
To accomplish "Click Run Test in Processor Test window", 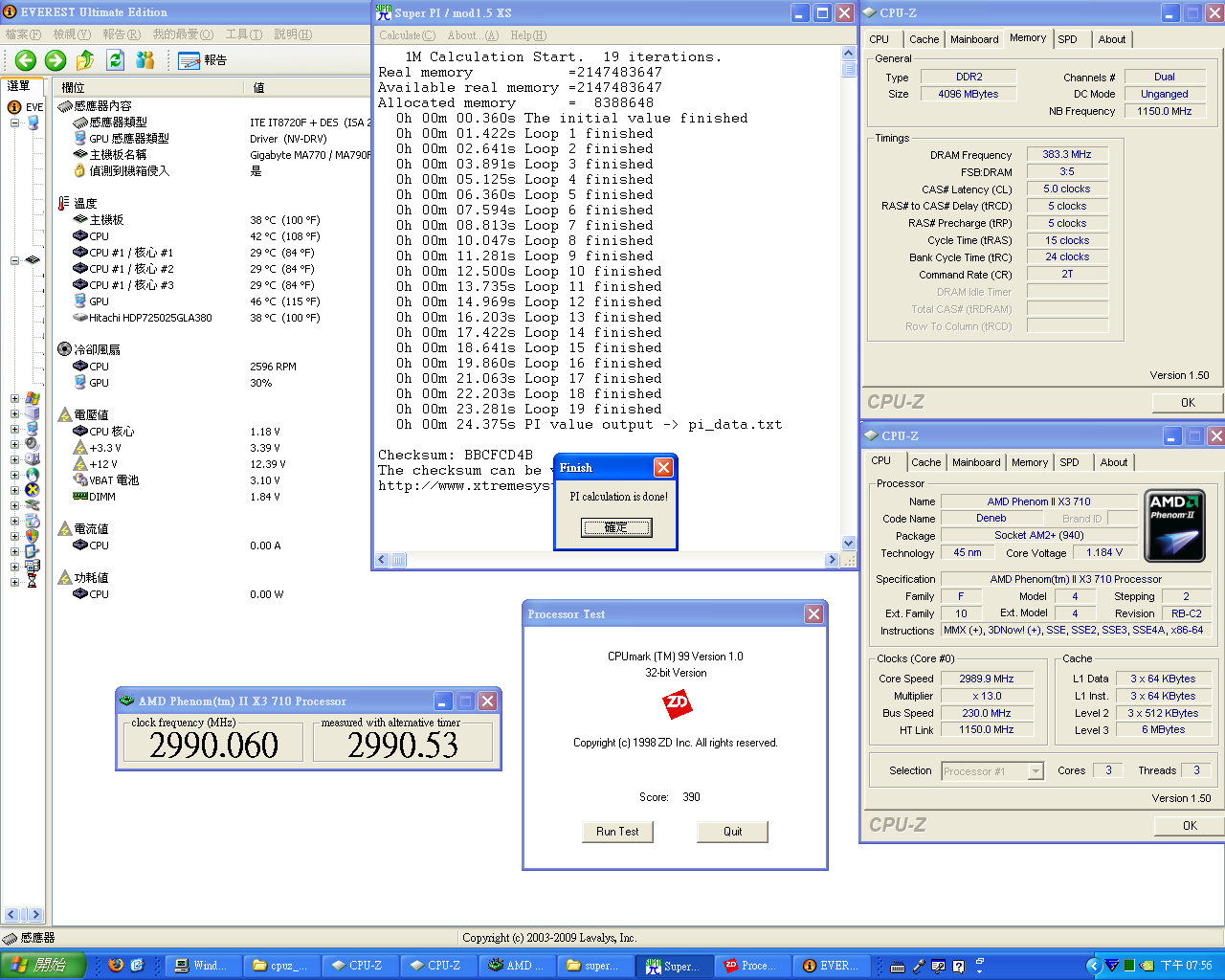I will point(617,832).
